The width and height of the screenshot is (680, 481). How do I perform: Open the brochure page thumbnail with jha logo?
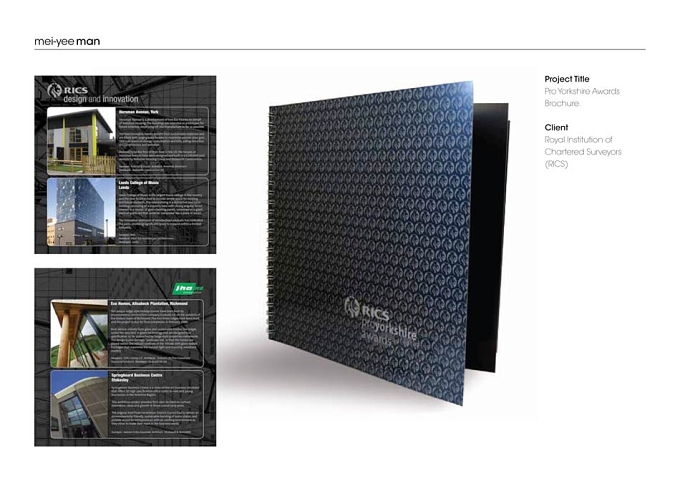click(125, 357)
